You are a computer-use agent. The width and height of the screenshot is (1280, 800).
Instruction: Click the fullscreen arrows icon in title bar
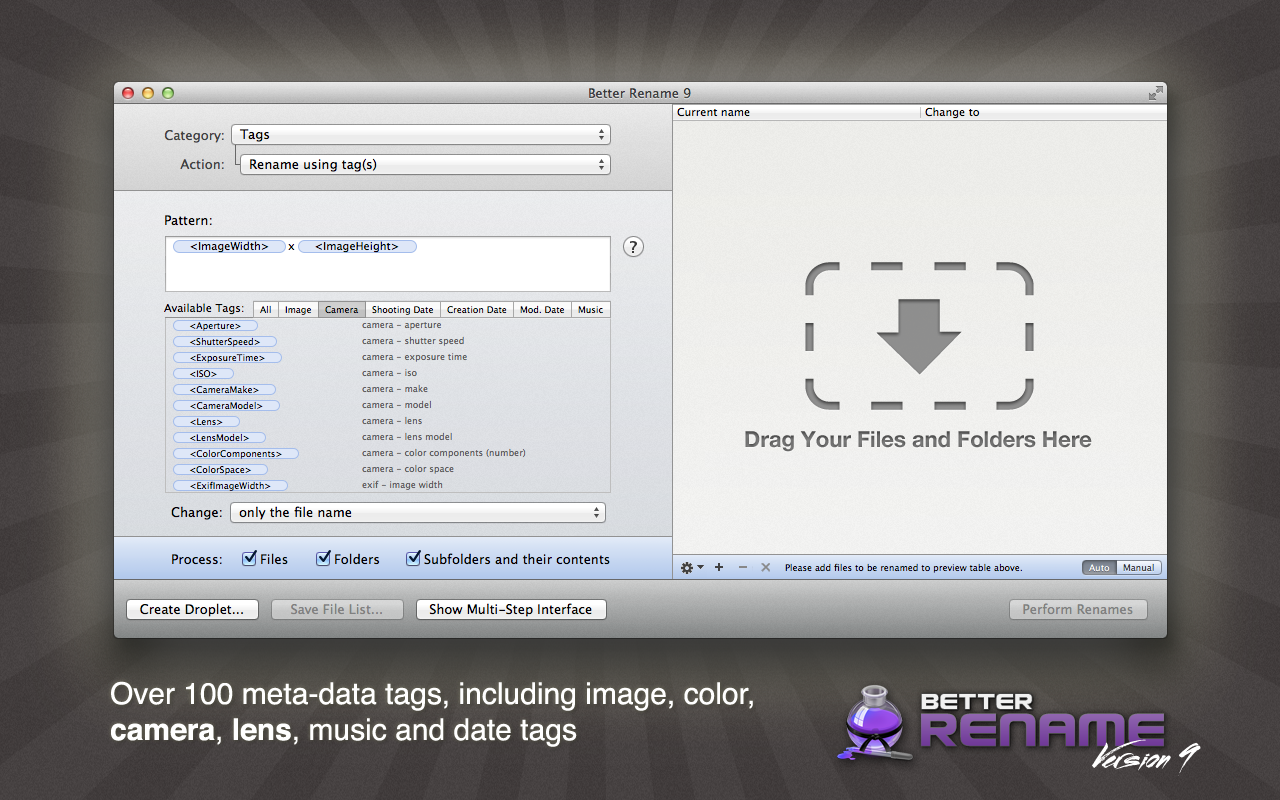[x=1155, y=93]
